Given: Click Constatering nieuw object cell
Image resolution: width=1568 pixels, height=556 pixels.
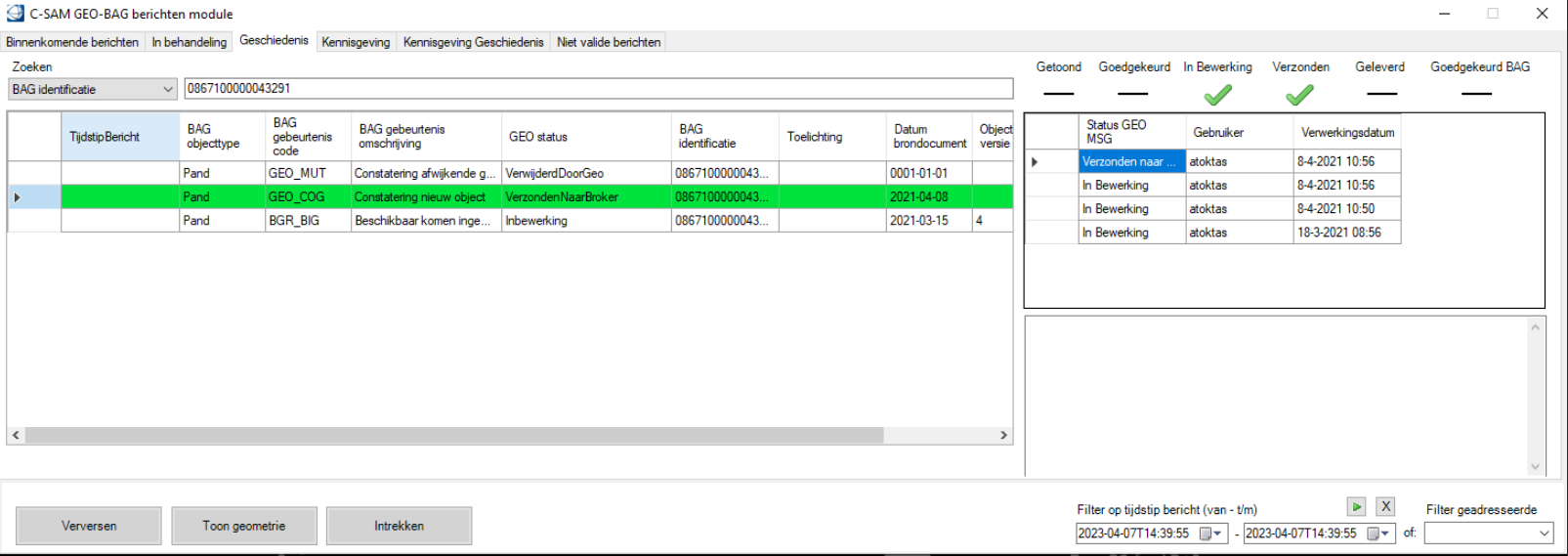Looking at the screenshot, I should tap(426, 197).
